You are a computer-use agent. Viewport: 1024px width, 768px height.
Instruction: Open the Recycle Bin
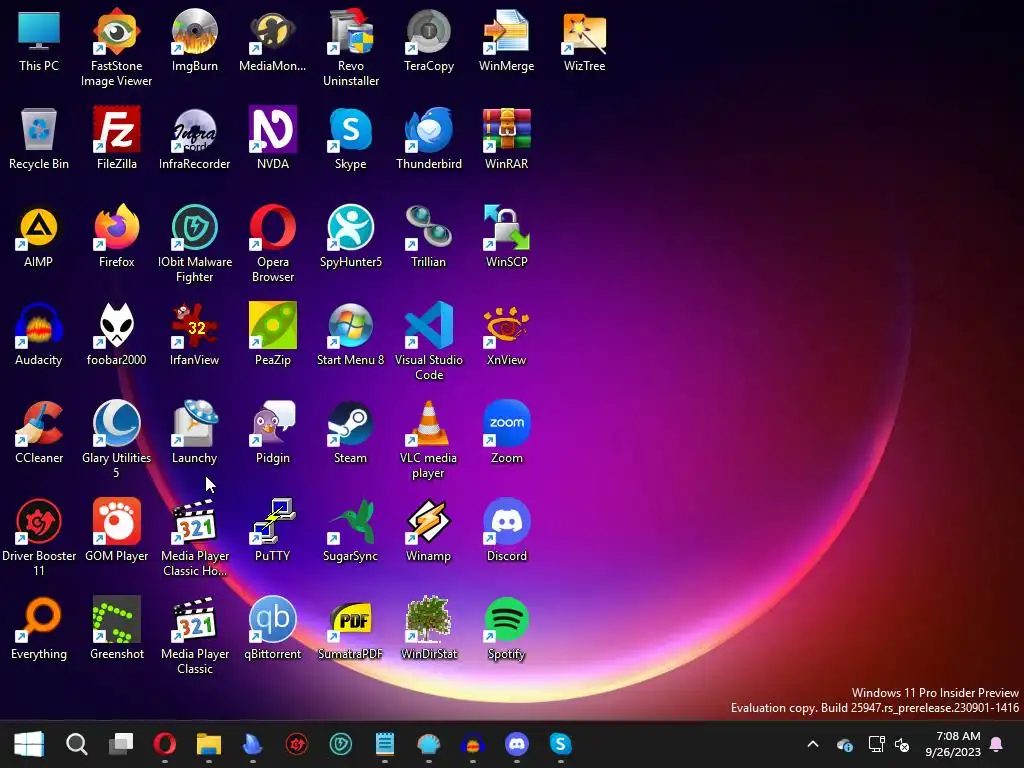point(39,138)
